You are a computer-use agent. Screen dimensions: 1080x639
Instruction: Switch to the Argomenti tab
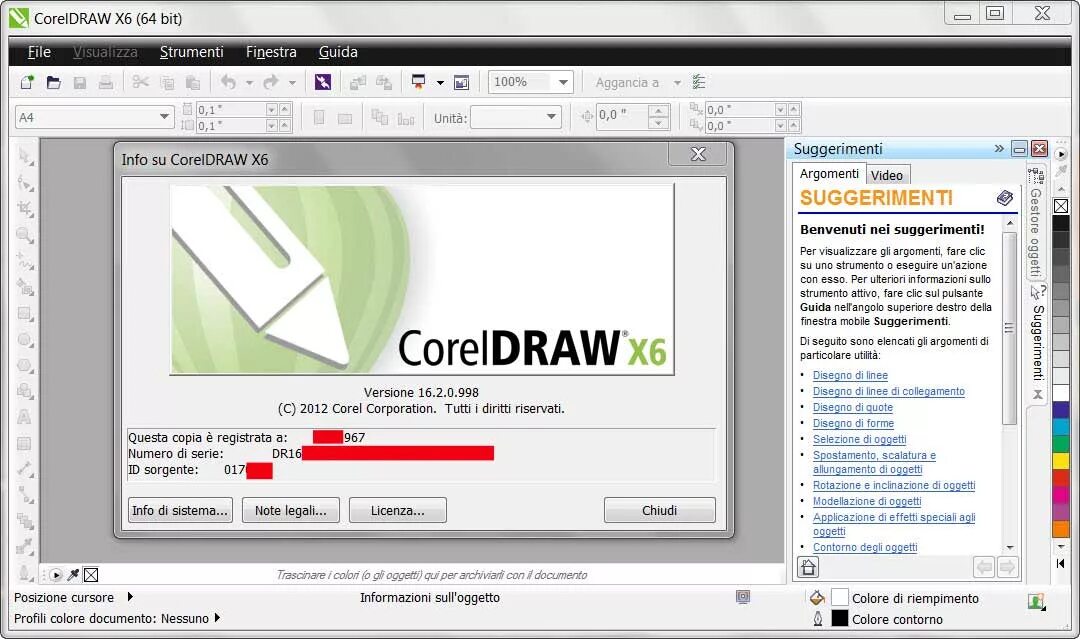[x=829, y=174]
